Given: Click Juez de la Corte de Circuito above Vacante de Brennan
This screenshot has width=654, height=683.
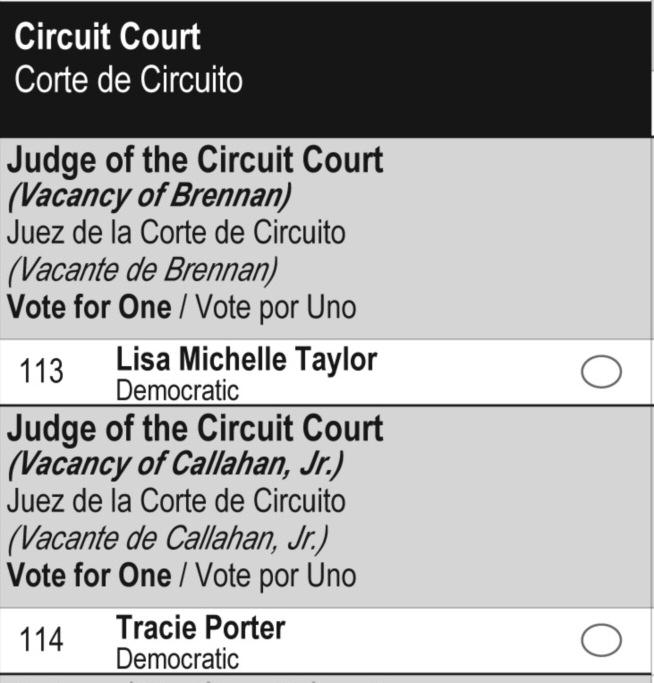Looking at the screenshot, I should pos(176,233).
